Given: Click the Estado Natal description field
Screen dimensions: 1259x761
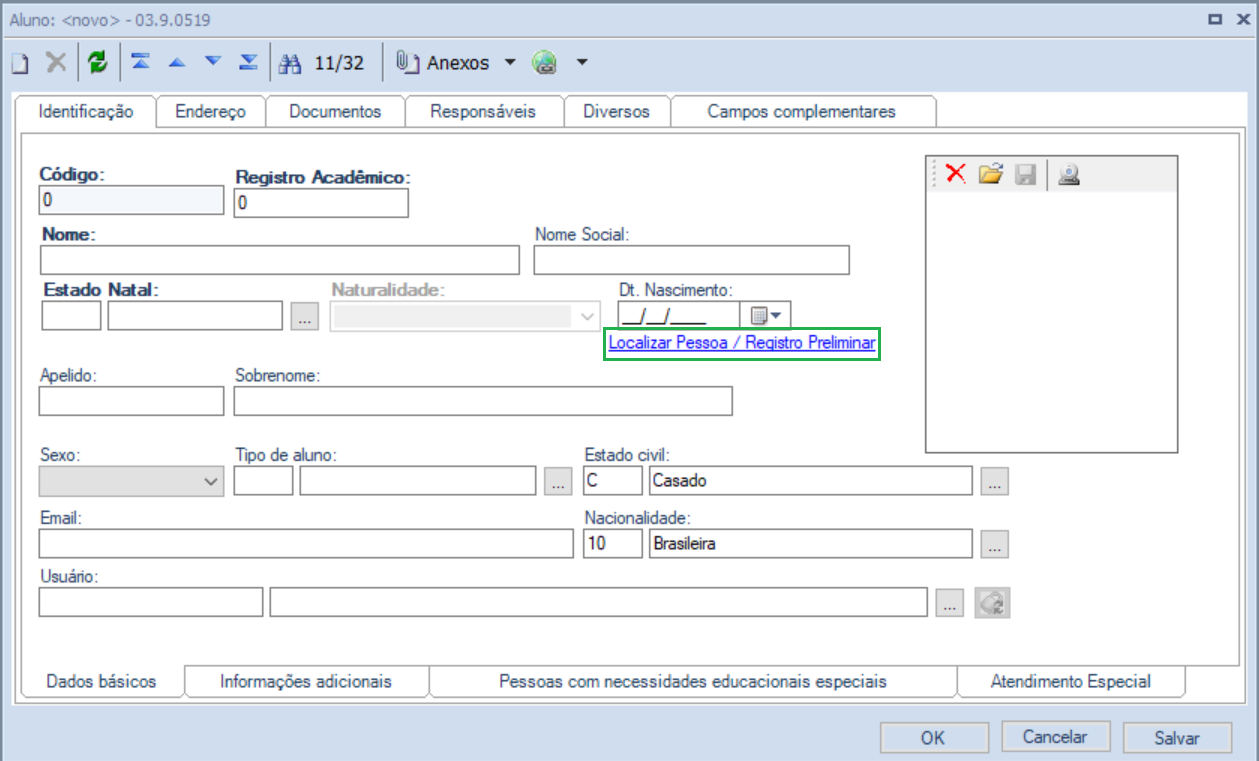Looking at the screenshot, I should pos(196,316).
